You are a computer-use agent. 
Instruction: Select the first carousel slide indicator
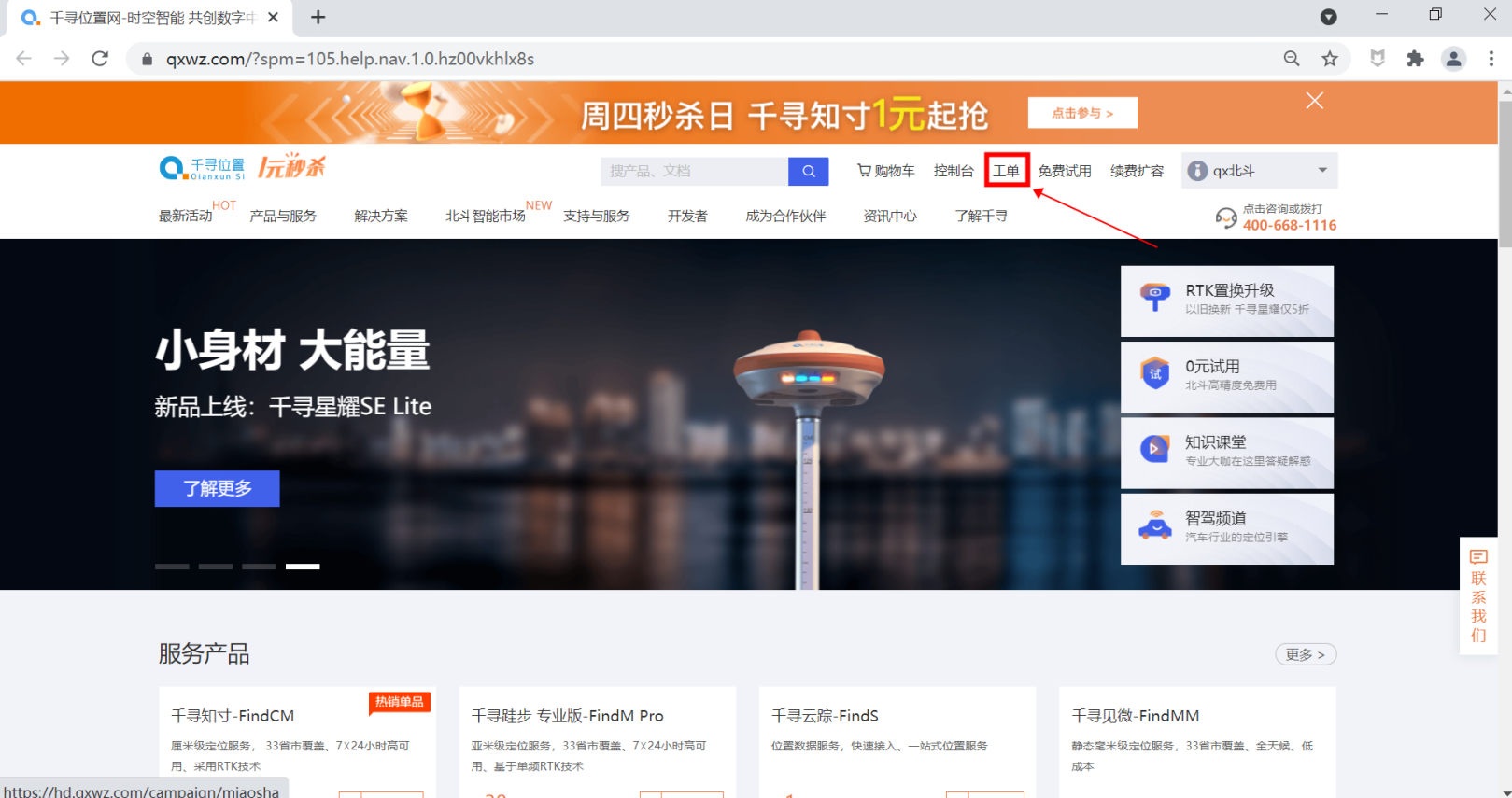click(x=172, y=567)
